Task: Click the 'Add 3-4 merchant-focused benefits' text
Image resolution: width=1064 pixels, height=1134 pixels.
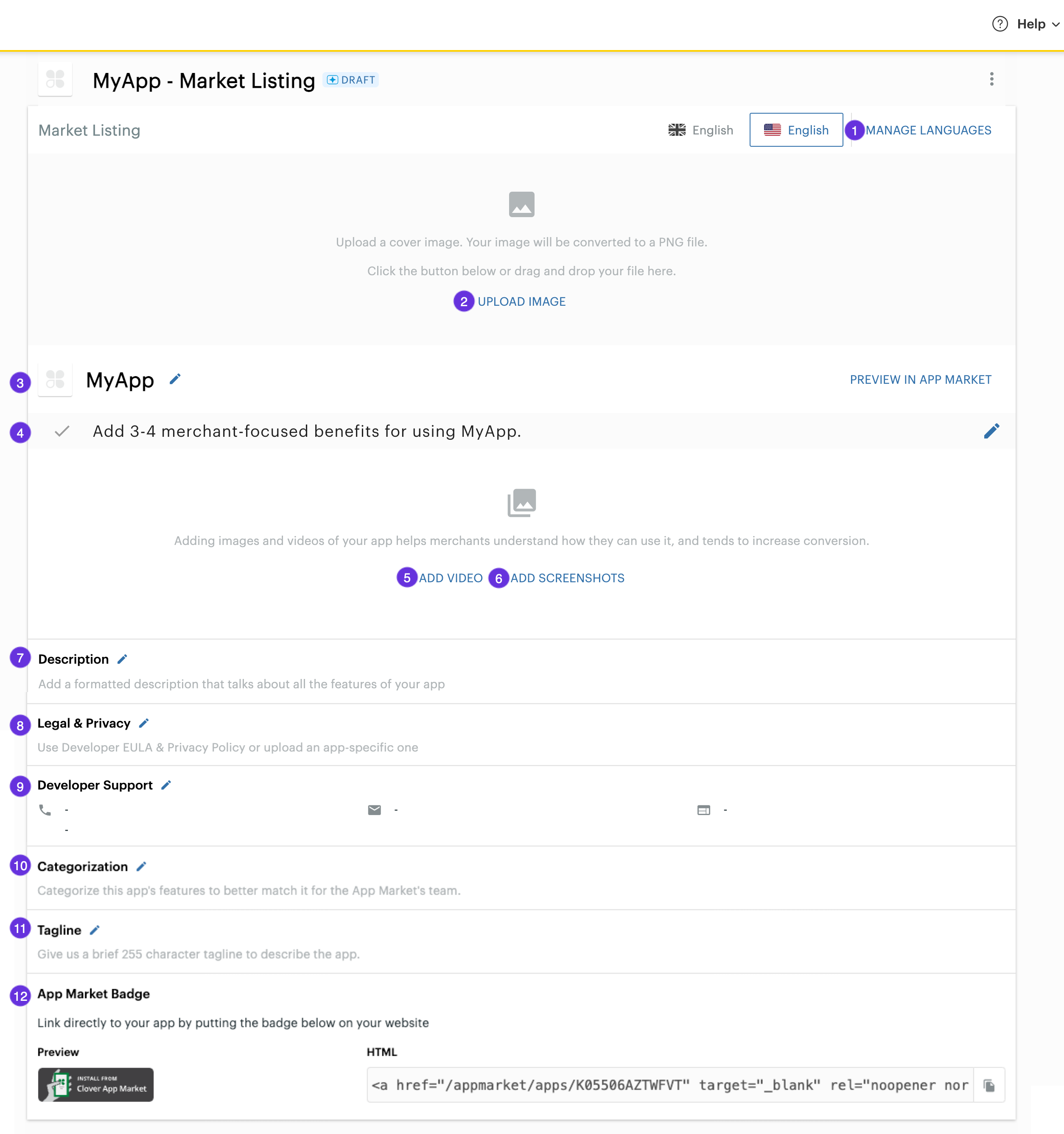Action: click(307, 431)
